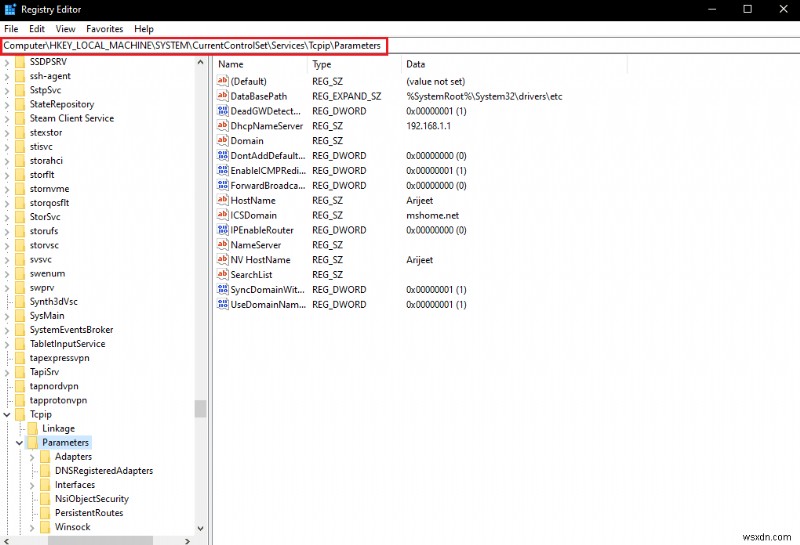Expand the Adapters subkey

32,457
